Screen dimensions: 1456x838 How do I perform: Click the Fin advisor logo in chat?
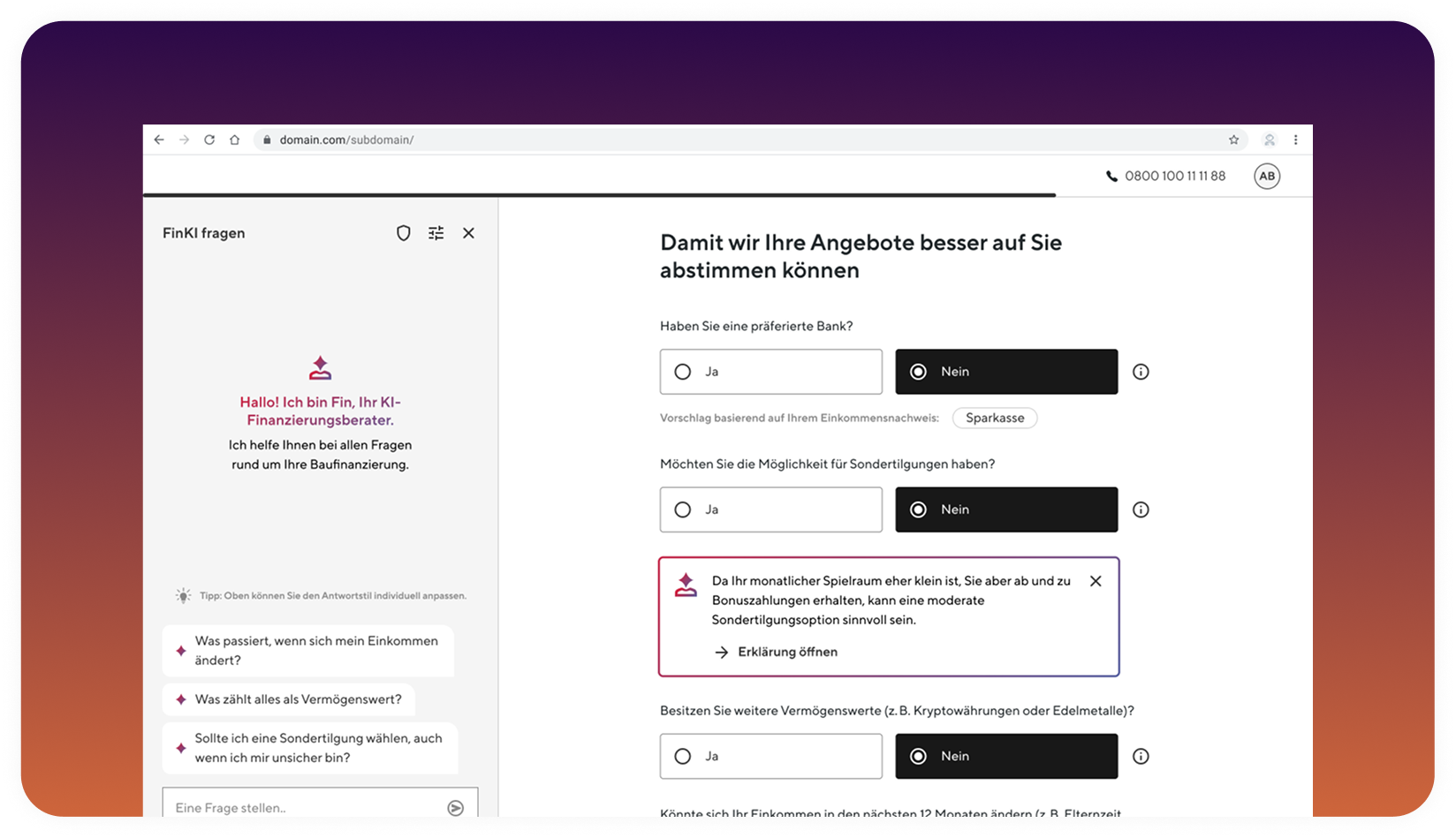coord(321,368)
